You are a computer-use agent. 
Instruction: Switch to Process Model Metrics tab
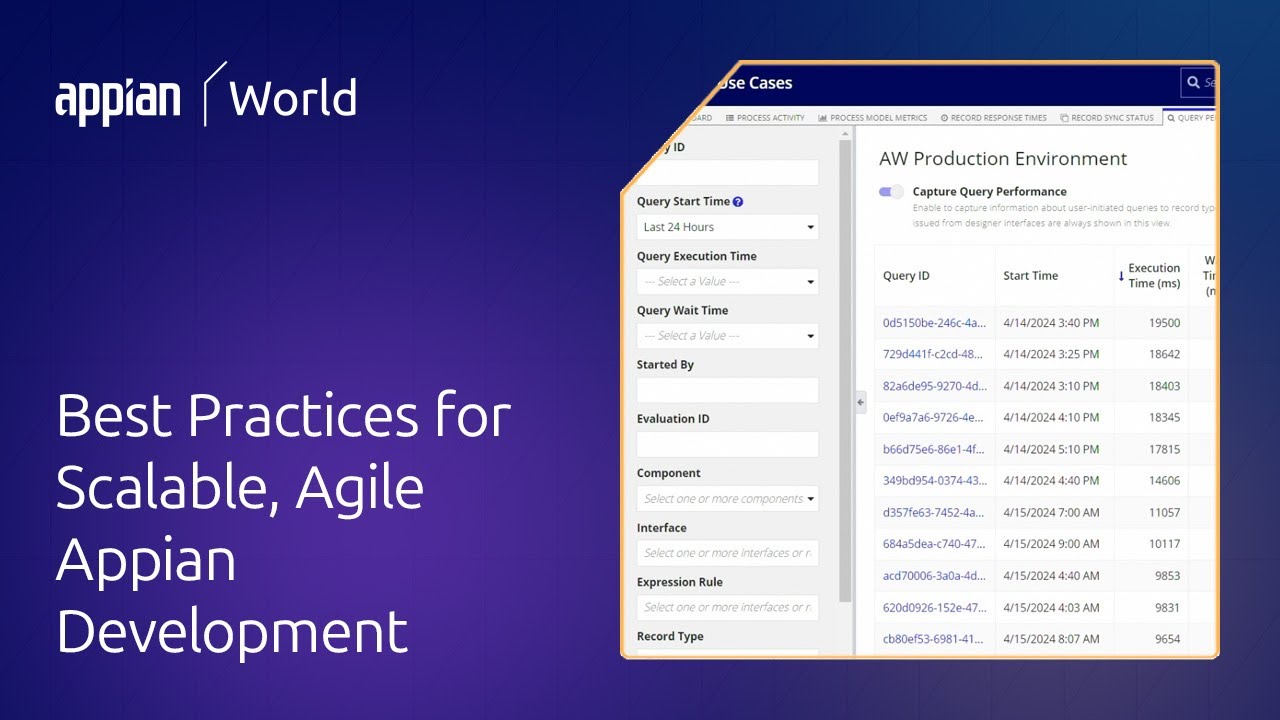click(873, 118)
